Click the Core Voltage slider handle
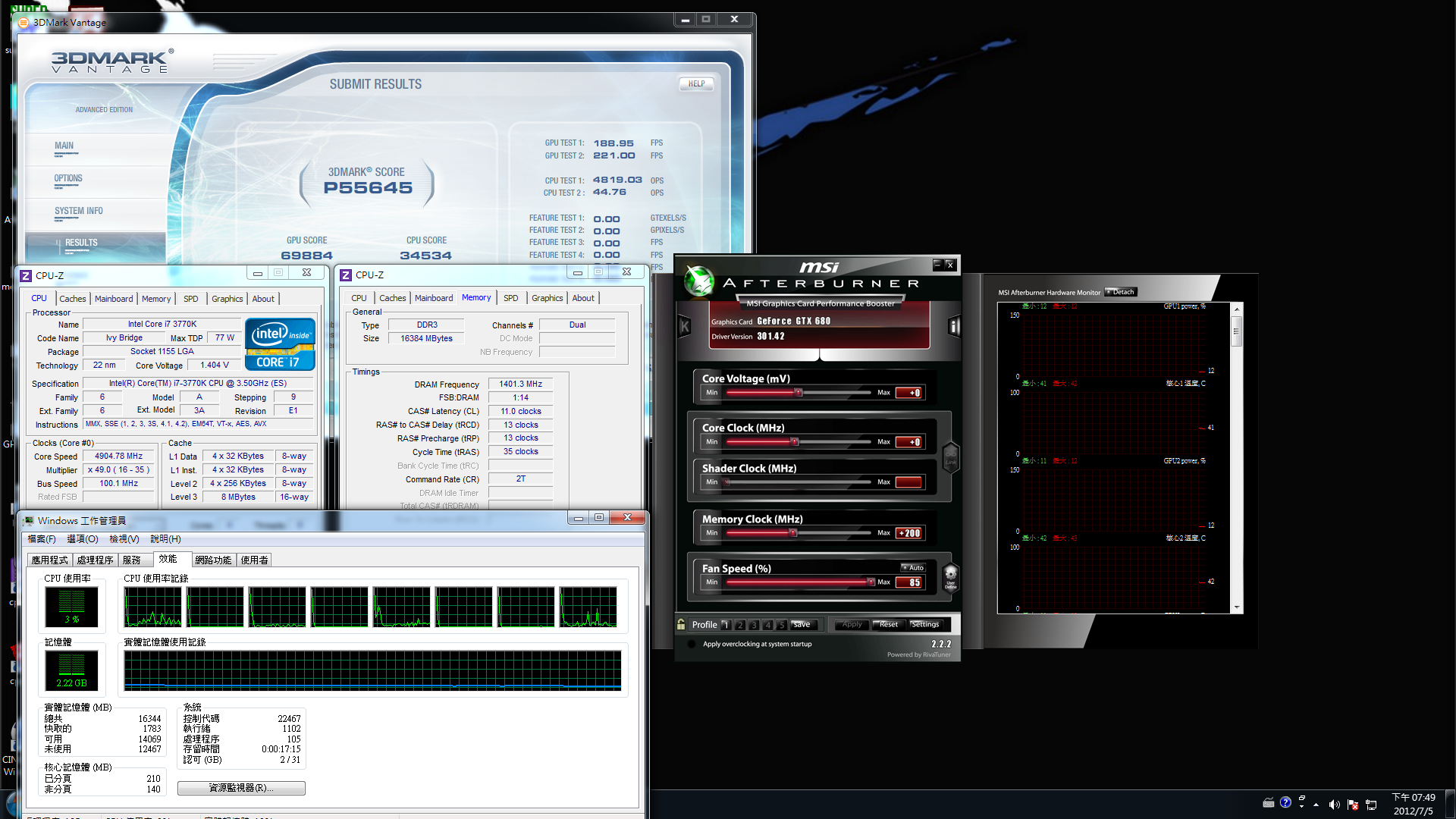 point(799,392)
